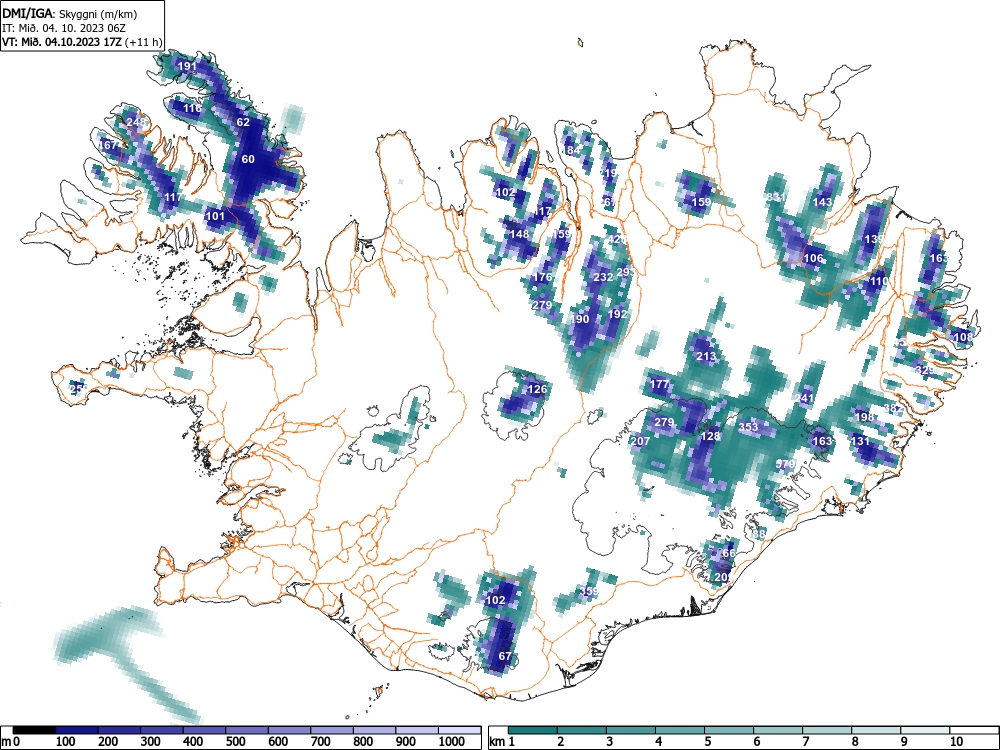Click the visibility value 241 on the map
The height and width of the screenshot is (750, 1000).
804,399
